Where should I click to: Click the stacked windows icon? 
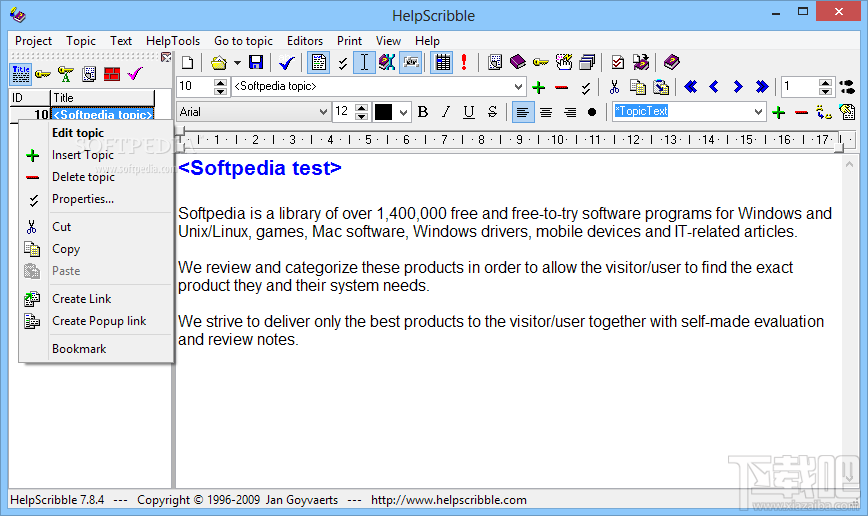[587, 62]
